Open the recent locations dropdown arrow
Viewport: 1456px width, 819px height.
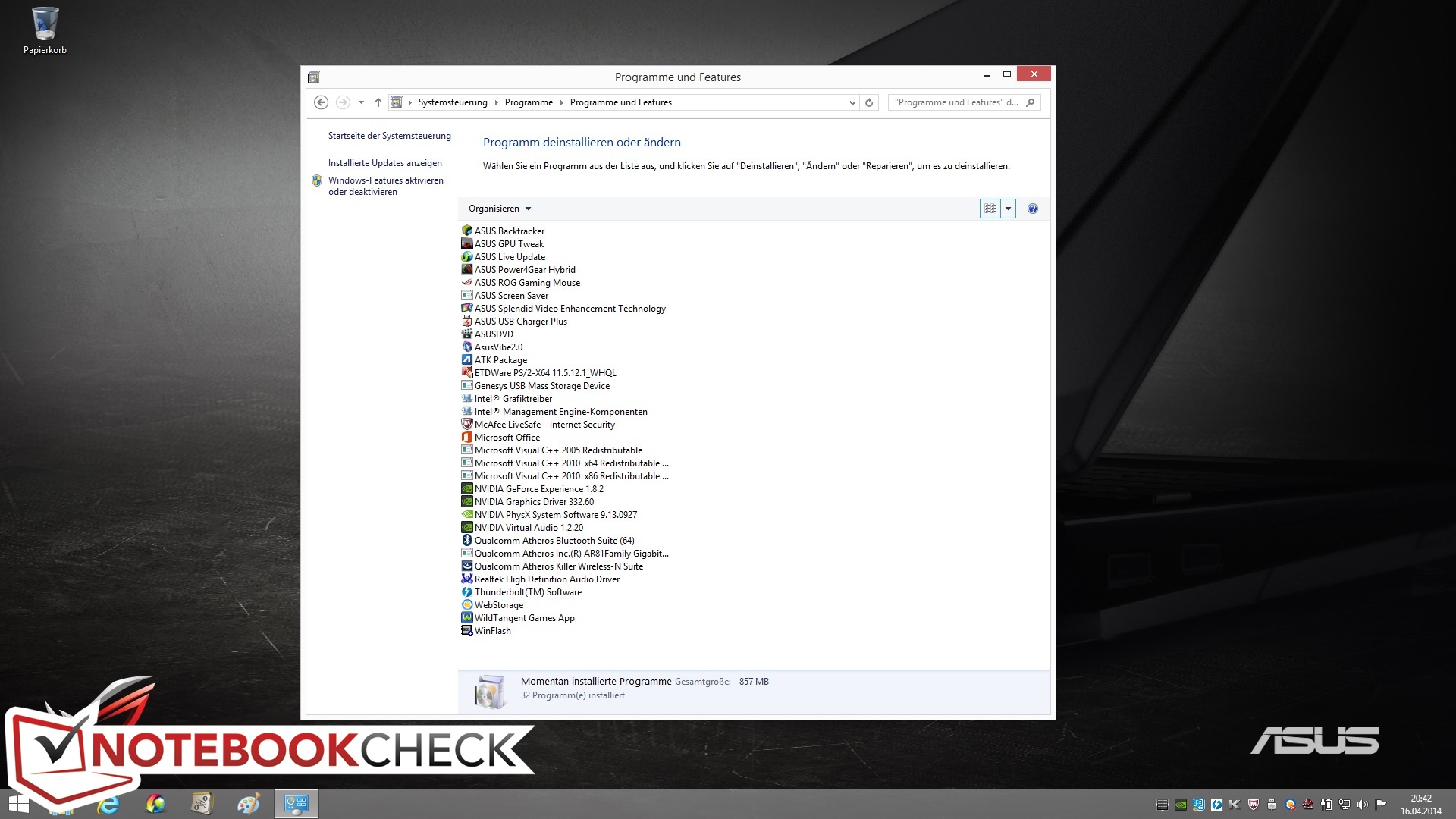click(361, 102)
